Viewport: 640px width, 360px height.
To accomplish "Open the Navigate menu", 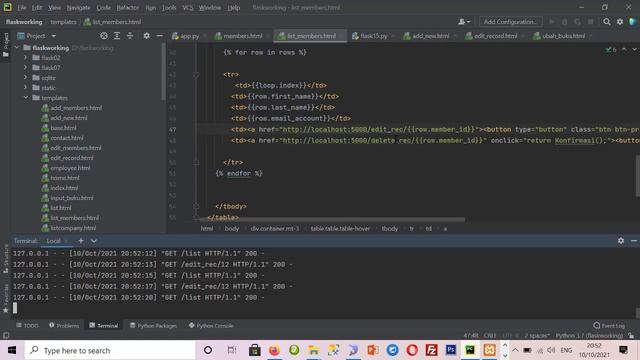I will tap(78, 8).
